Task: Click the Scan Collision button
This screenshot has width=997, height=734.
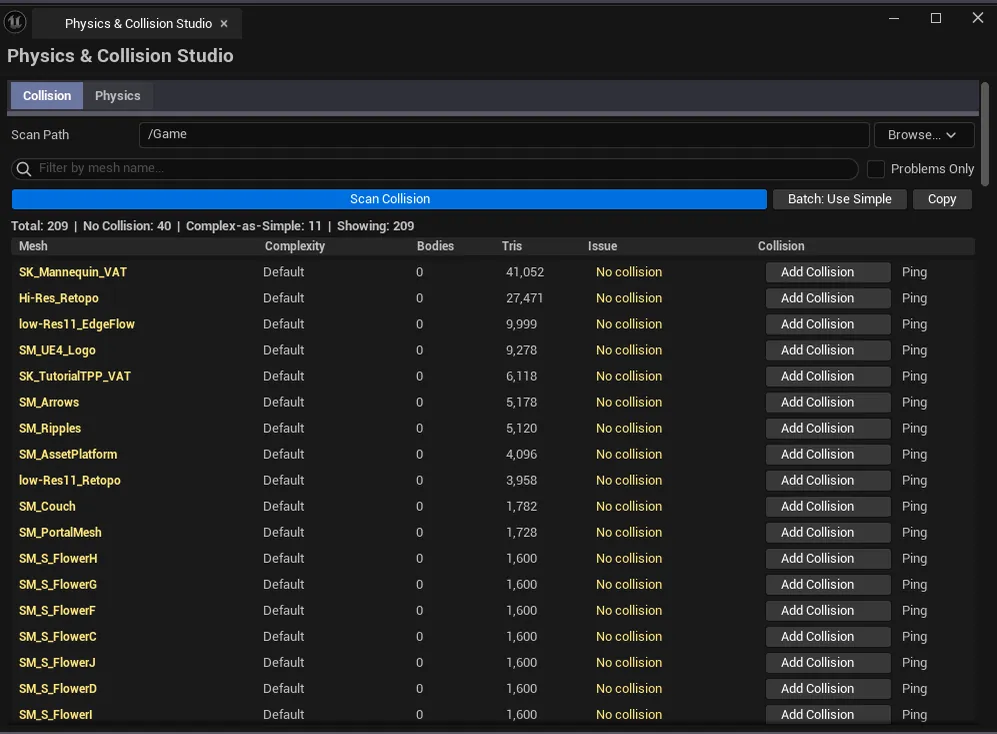Action: 389,199
